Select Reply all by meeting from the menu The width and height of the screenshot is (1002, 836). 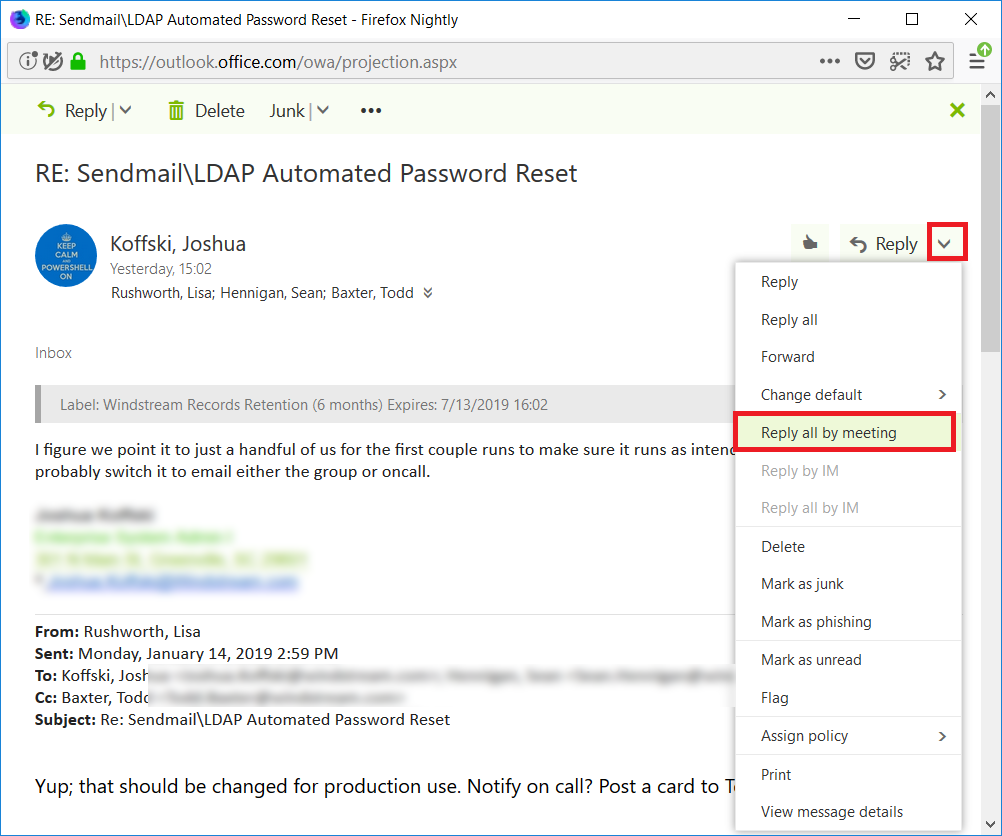(x=830, y=432)
